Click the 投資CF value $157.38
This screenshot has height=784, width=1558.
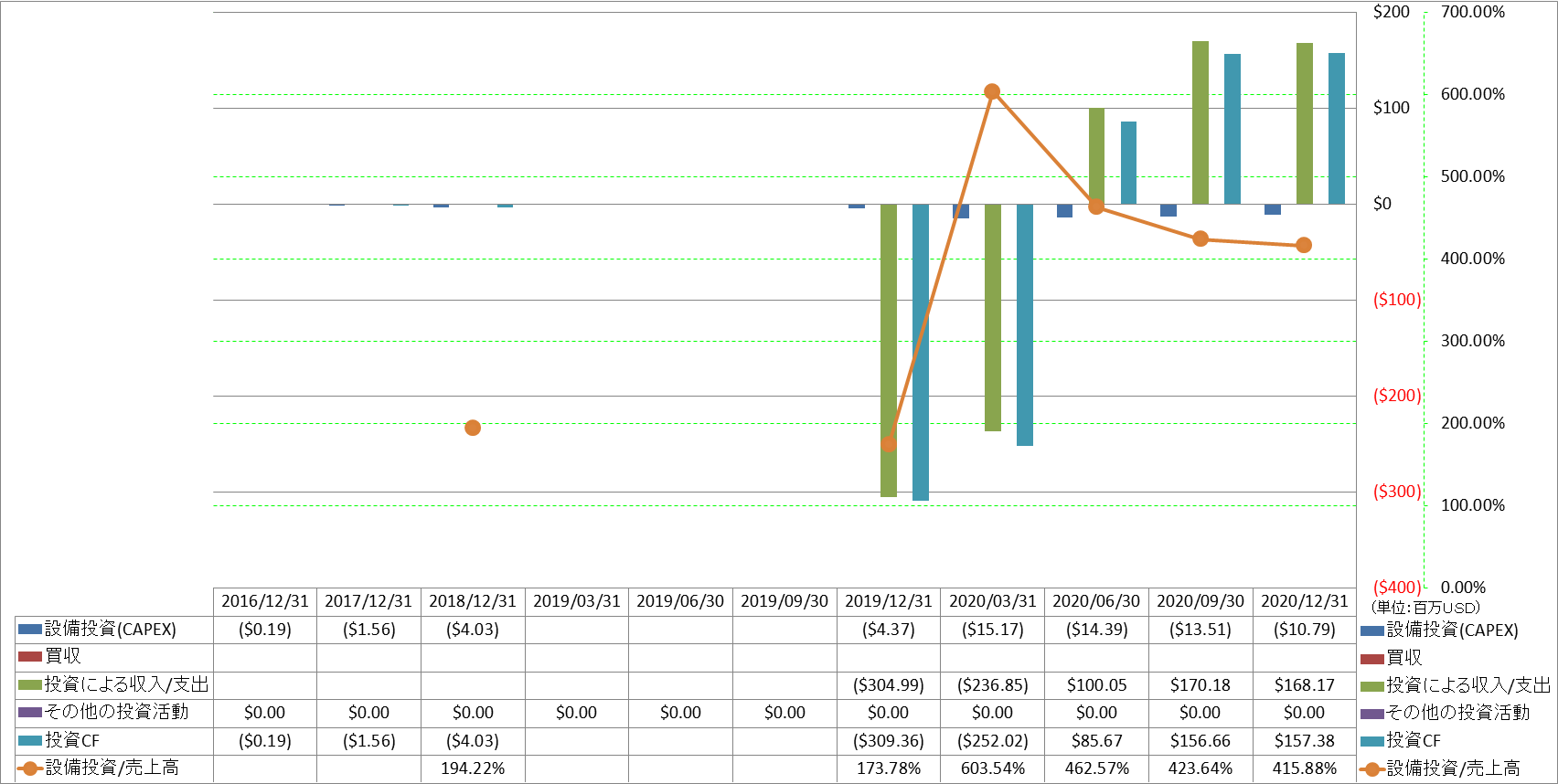pyautogui.click(x=1305, y=741)
